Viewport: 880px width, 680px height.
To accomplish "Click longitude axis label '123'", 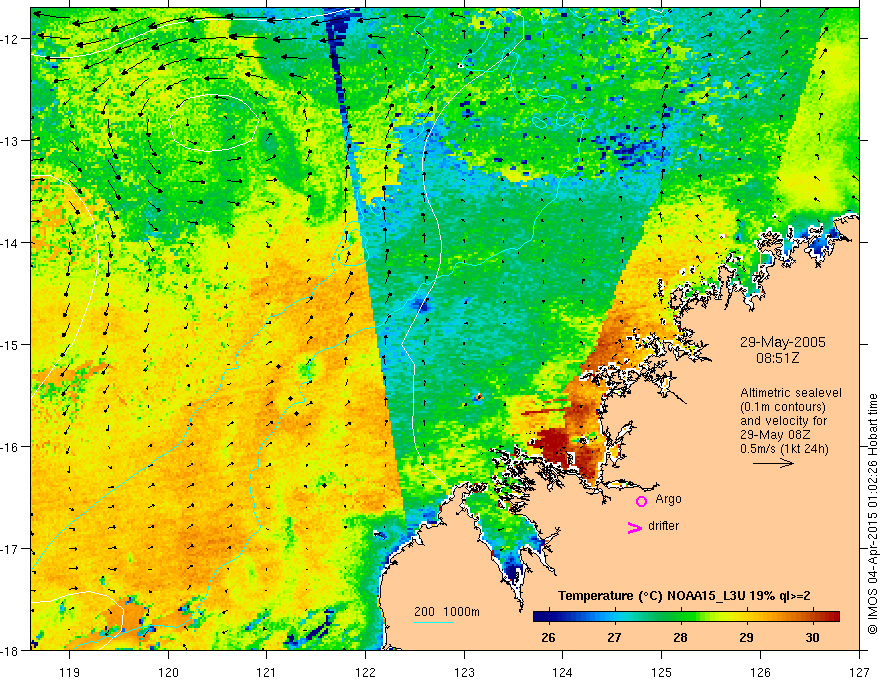I will 464,672.
